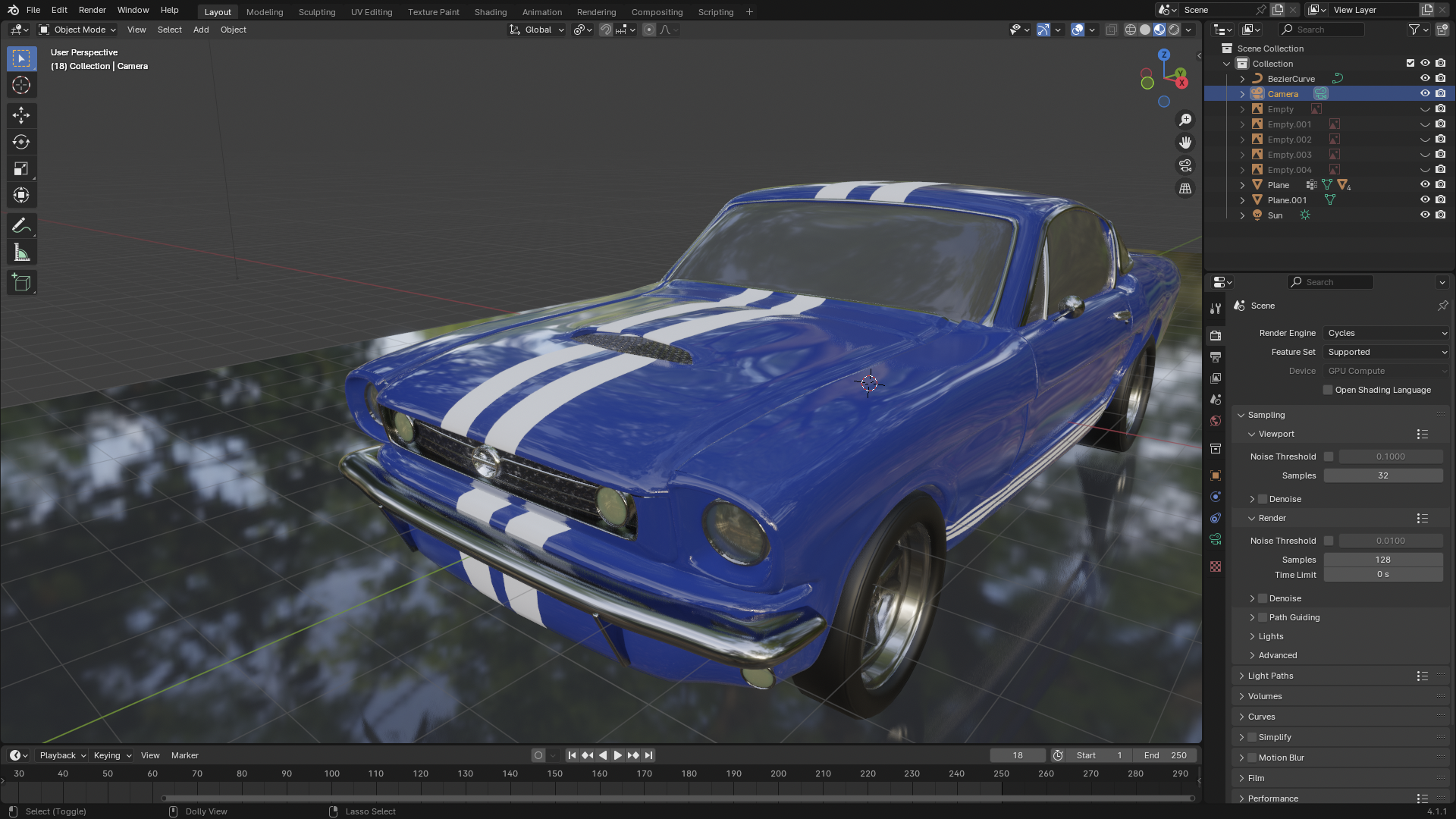
Task: Expand the Light Paths panel
Action: [x=1271, y=676]
